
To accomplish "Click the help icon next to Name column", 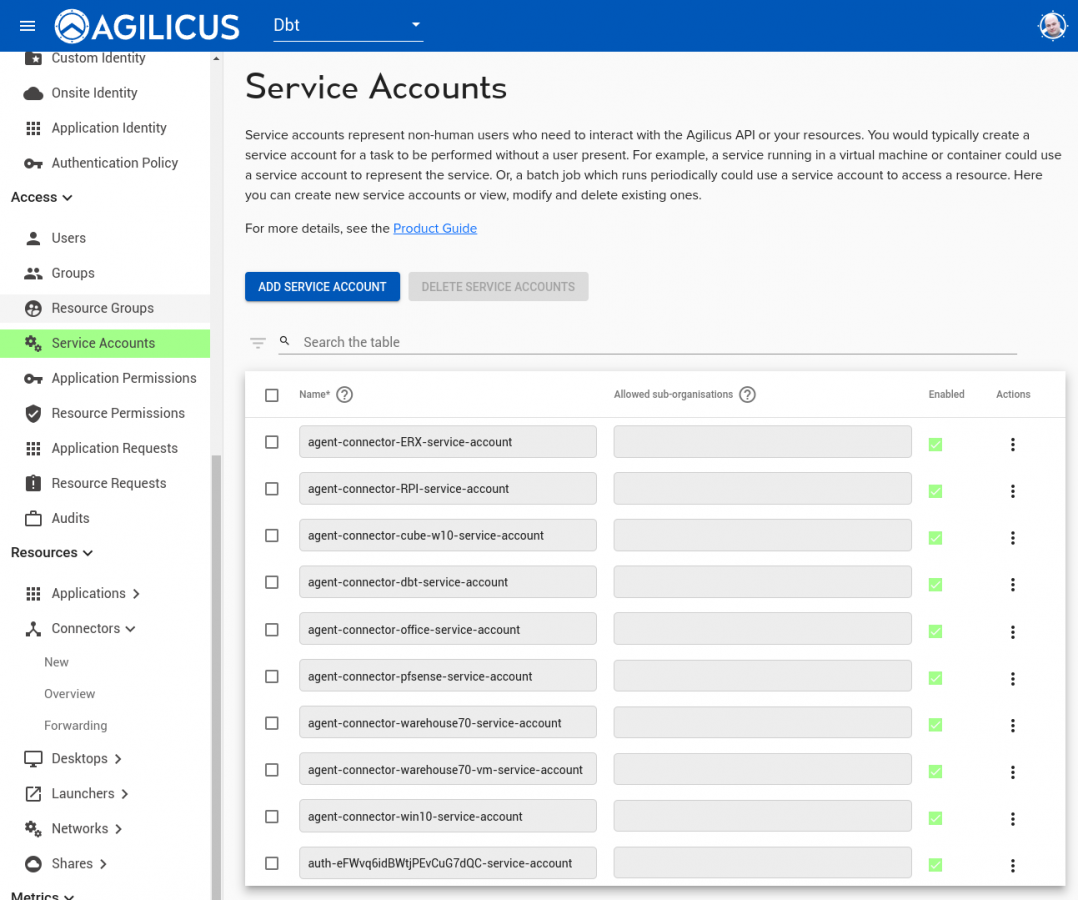I will tap(344, 395).
